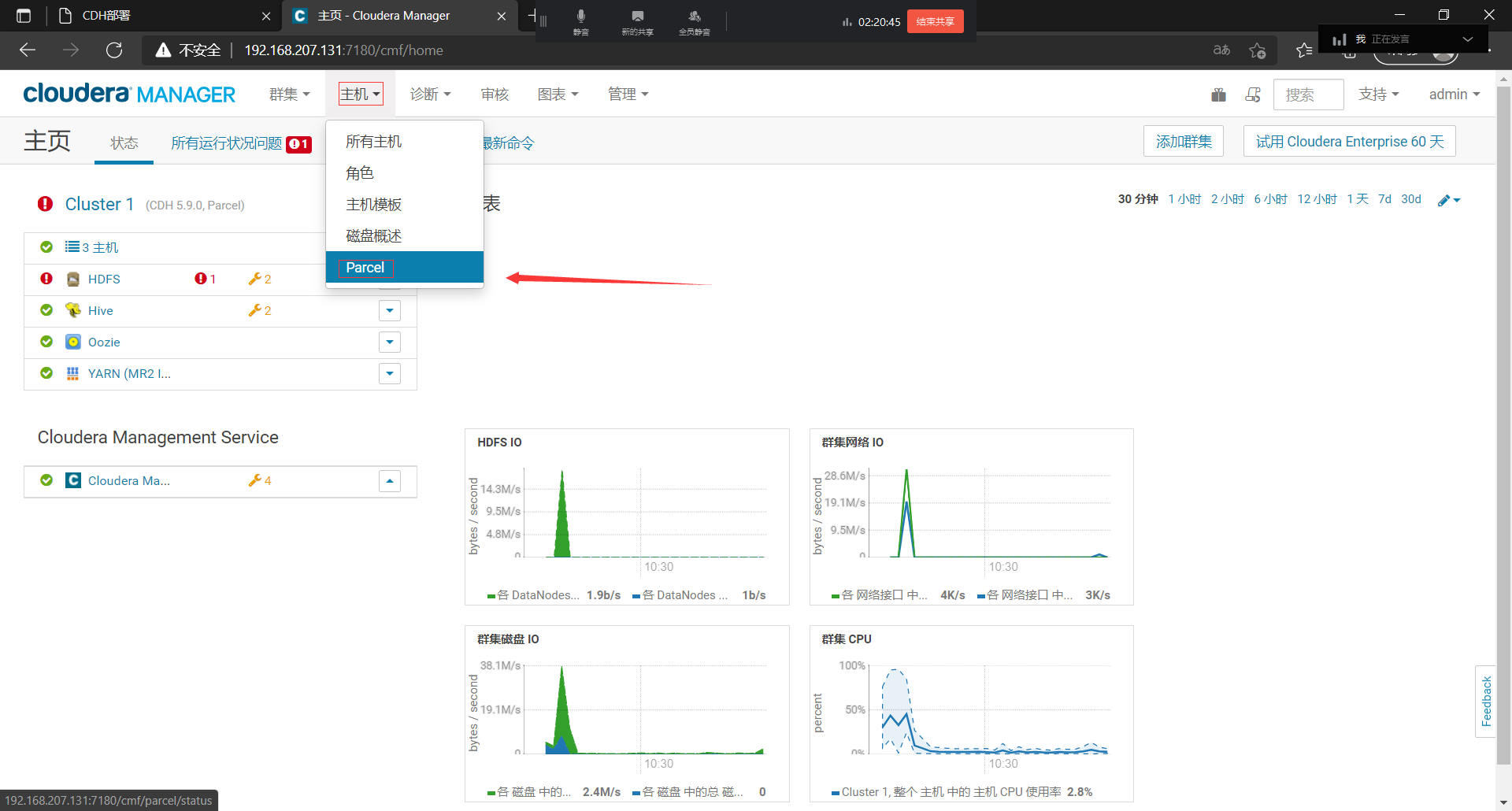Open HDFS configuration issues wrench

(259, 279)
